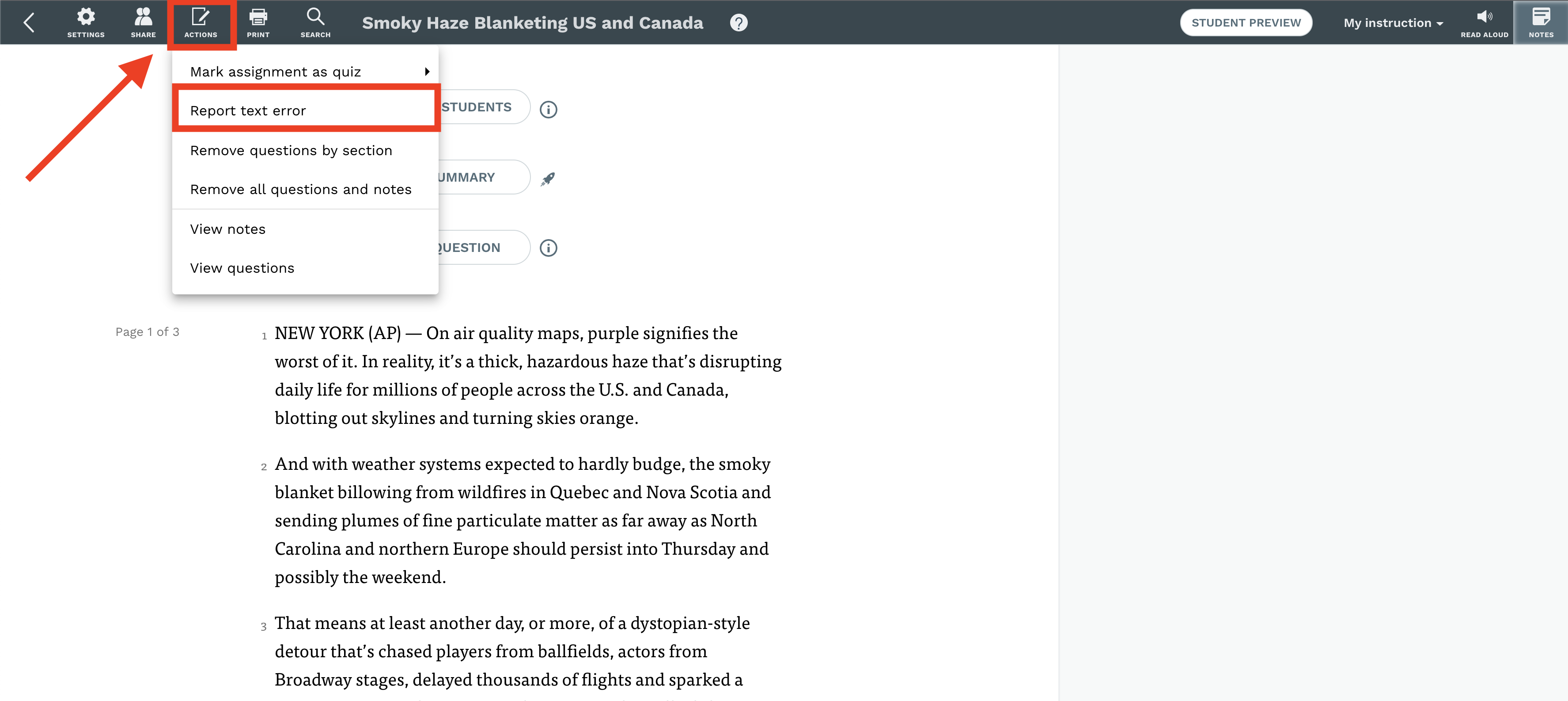Open help question mark beside article title
Viewport: 1568px width, 701px height.
coord(739,23)
